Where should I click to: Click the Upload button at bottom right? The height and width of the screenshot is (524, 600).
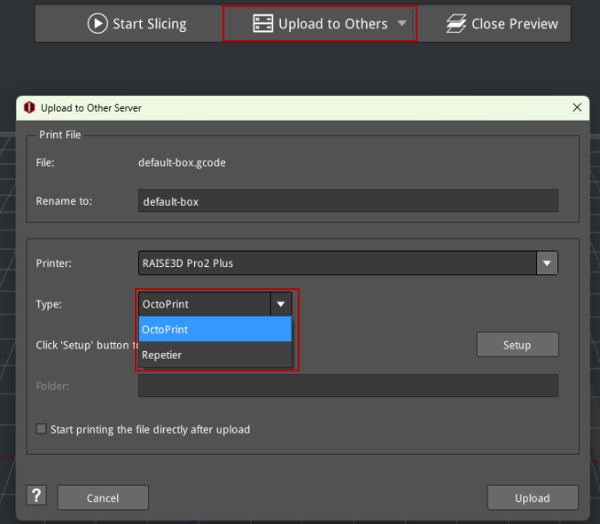click(532, 498)
